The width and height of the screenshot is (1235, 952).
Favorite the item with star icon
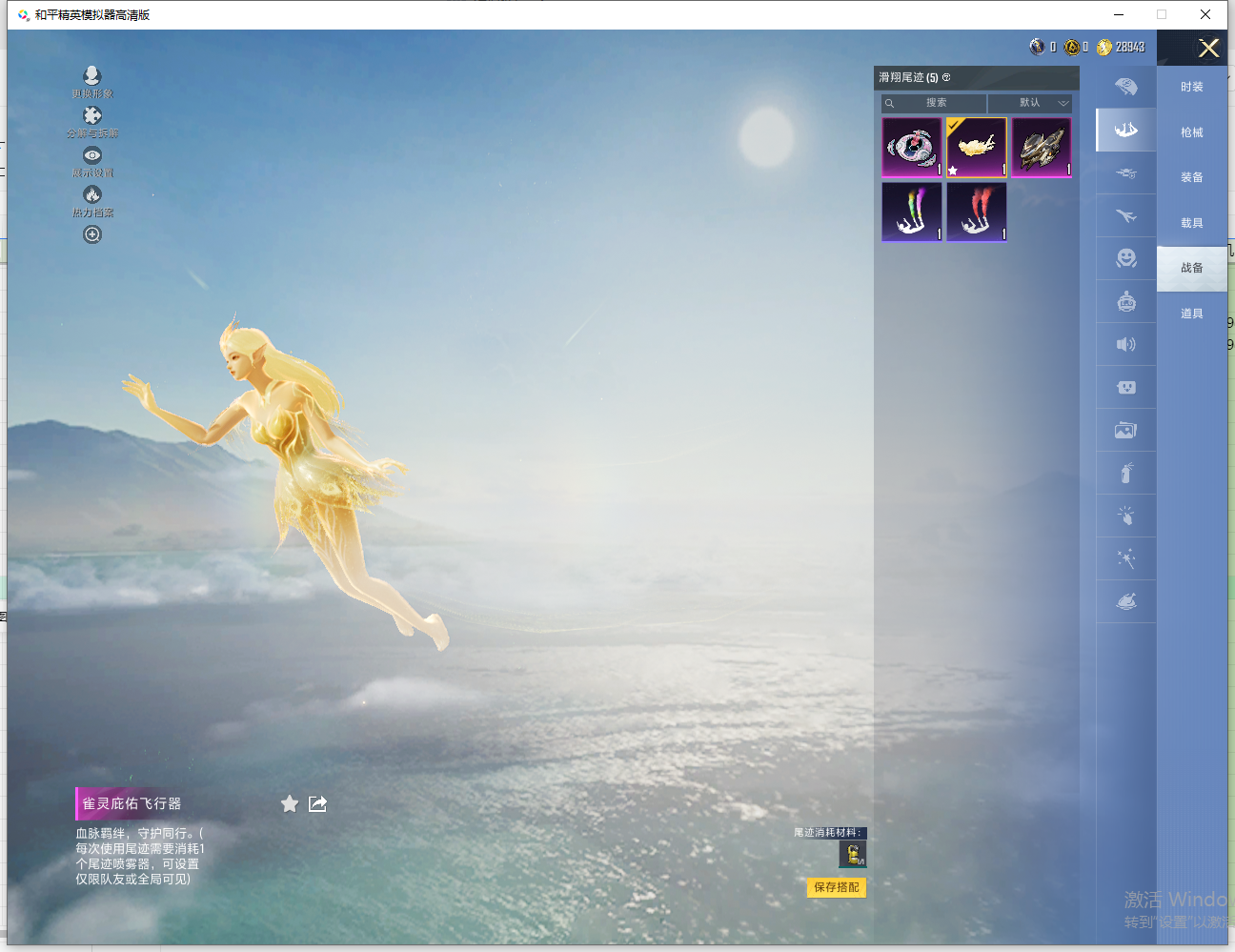tap(290, 804)
